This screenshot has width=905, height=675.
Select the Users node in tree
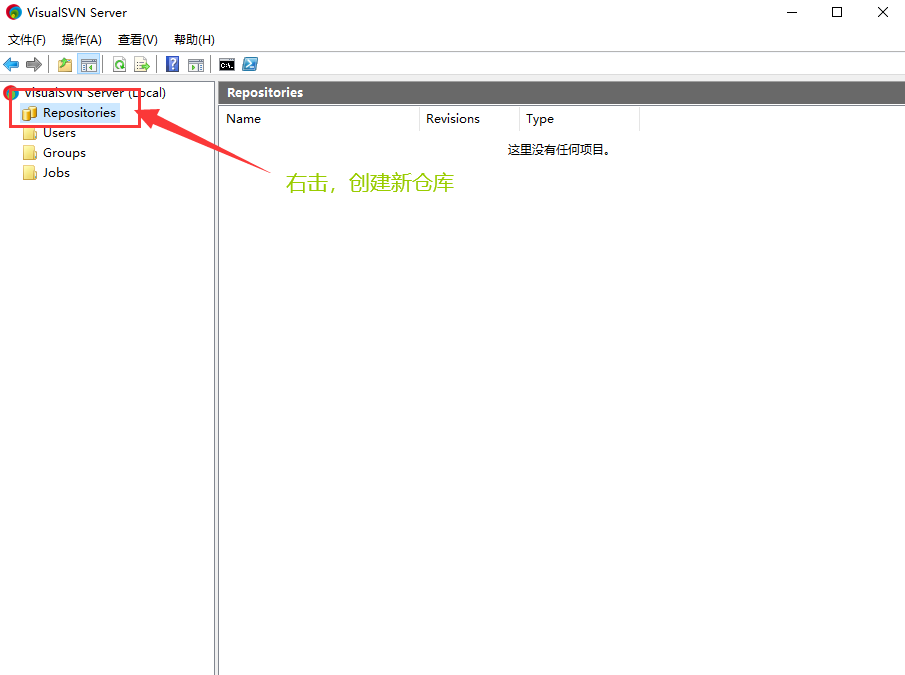coord(59,133)
